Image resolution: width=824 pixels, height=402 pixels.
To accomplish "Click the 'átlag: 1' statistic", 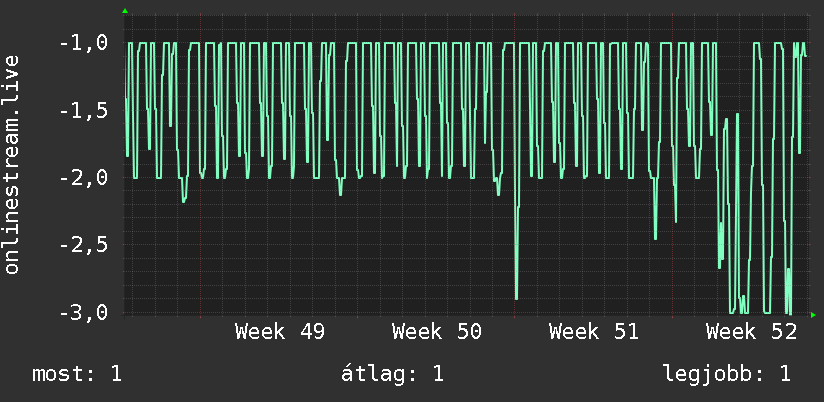I will pyautogui.click(x=392, y=374).
